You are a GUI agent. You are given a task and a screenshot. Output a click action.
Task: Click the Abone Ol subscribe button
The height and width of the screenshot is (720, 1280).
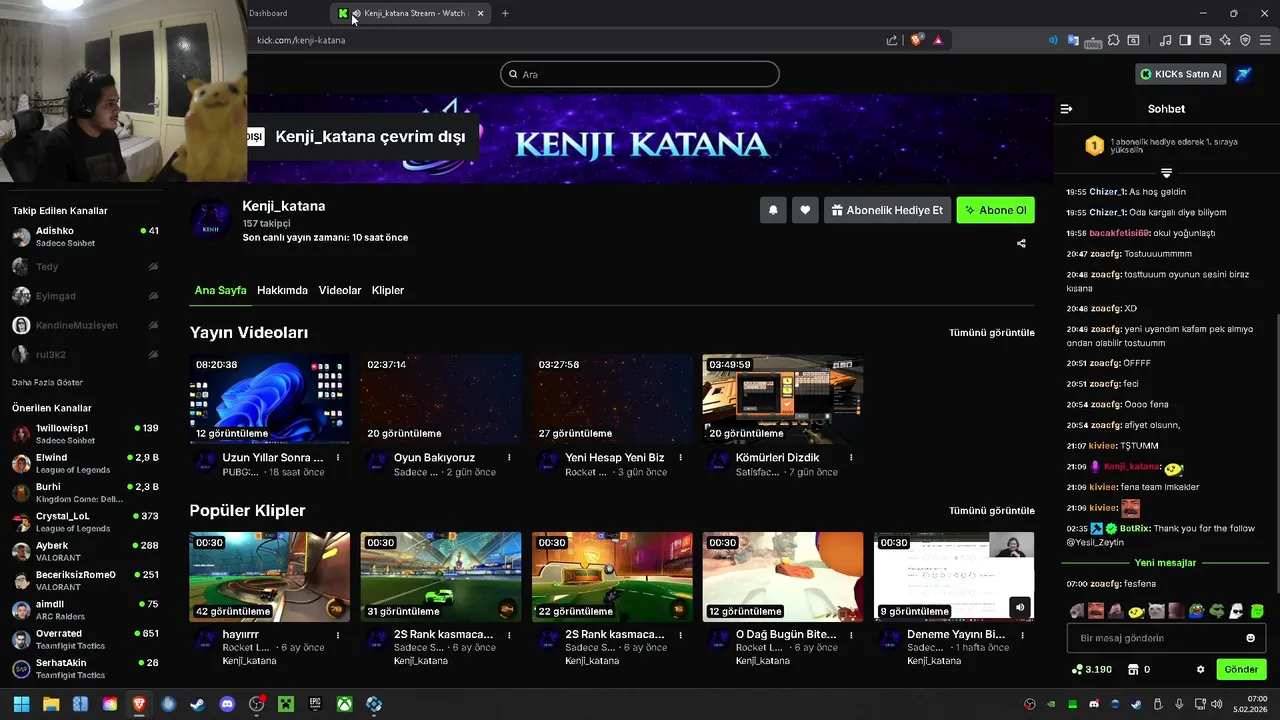tap(996, 210)
